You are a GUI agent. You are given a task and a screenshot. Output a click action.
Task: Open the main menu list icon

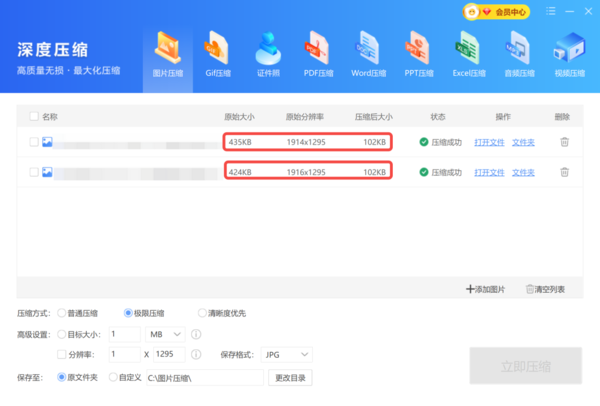click(x=551, y=11)
